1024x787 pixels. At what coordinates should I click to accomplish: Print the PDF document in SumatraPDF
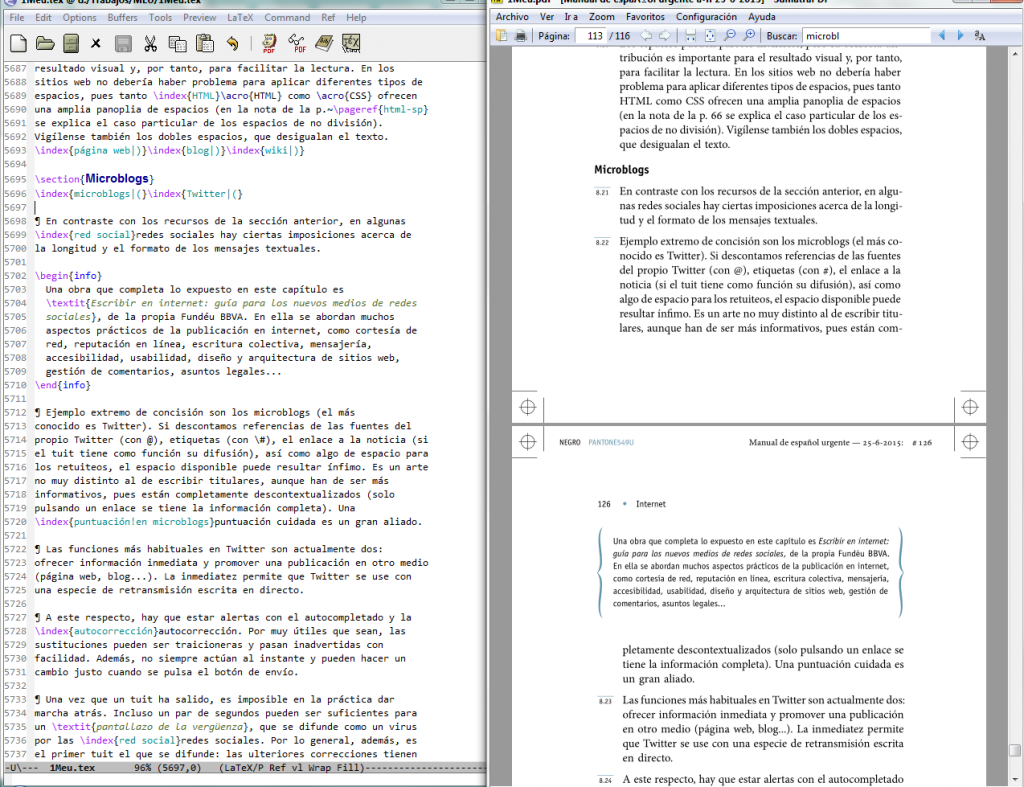pos(520,36)
